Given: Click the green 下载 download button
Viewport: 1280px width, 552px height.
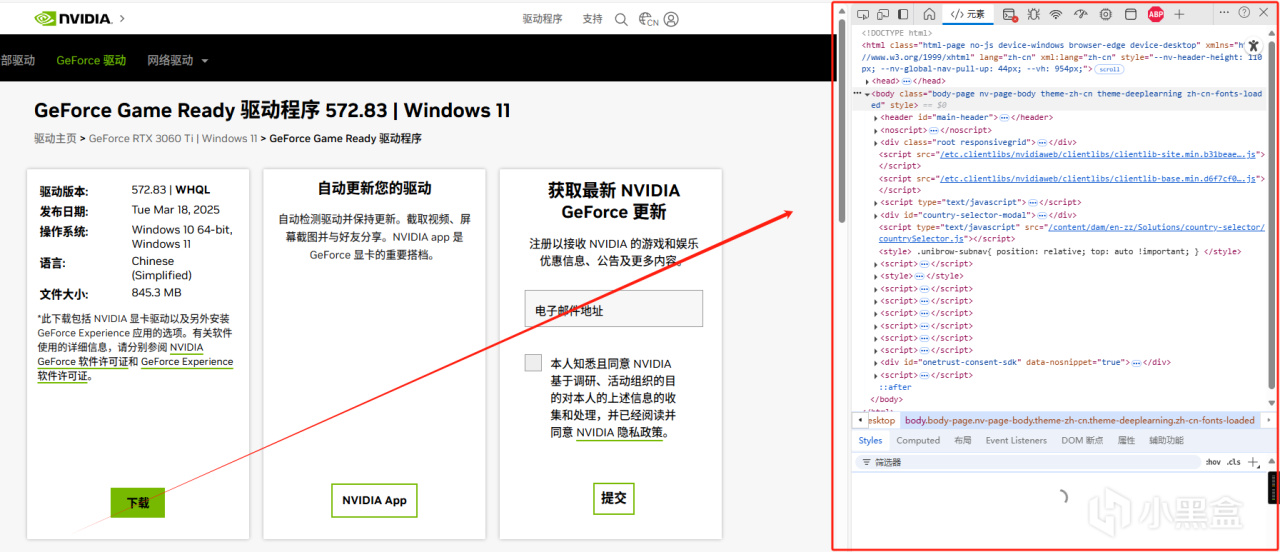Looking at the screenshot, I should tap(137, 502).
